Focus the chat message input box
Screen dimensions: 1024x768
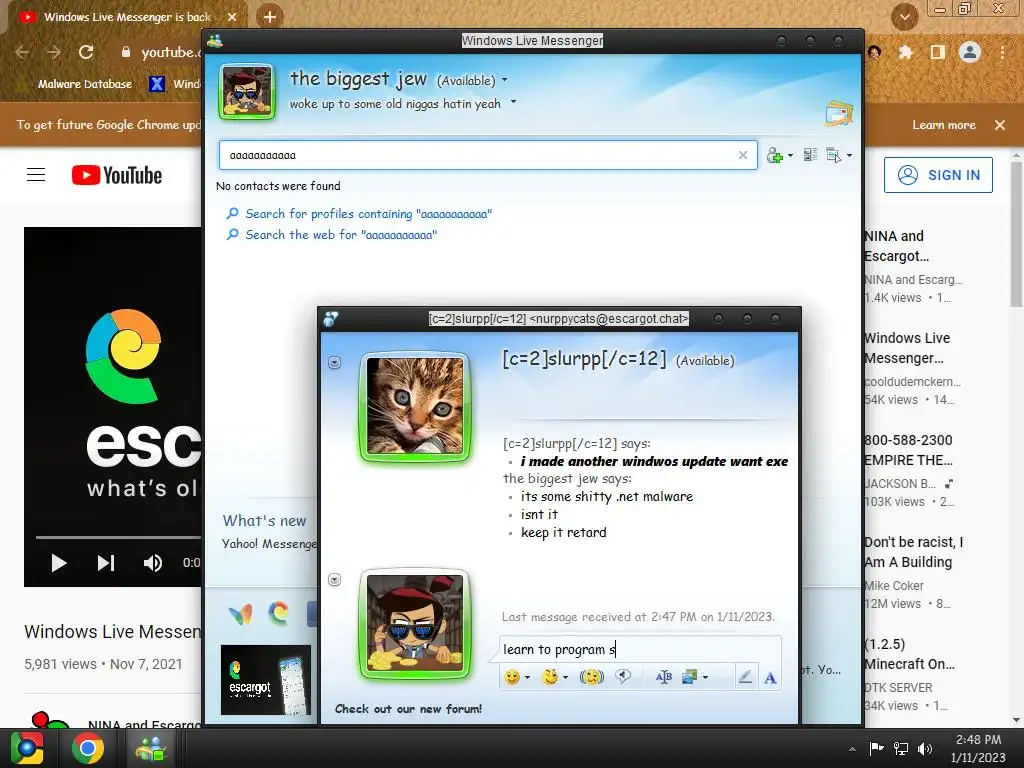[x=640, y=649]
